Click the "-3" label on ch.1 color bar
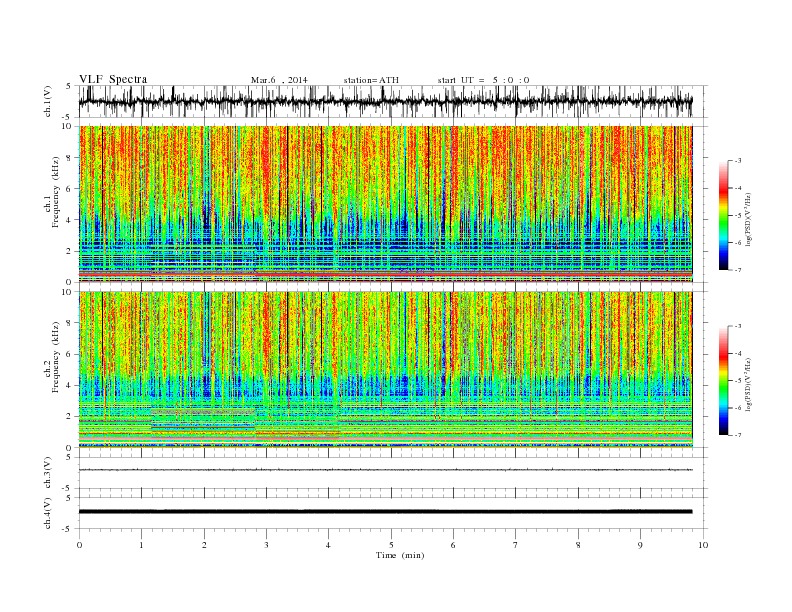 [x=738, y=161]
